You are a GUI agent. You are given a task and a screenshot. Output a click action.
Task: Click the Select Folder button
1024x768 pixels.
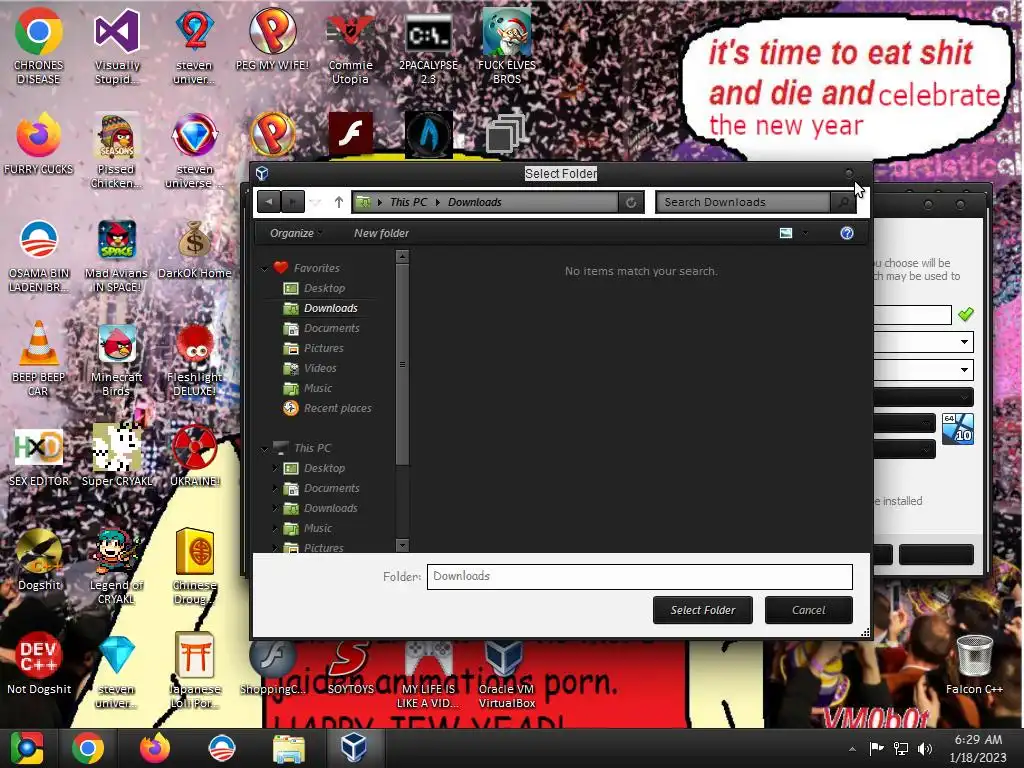[703, 610]
